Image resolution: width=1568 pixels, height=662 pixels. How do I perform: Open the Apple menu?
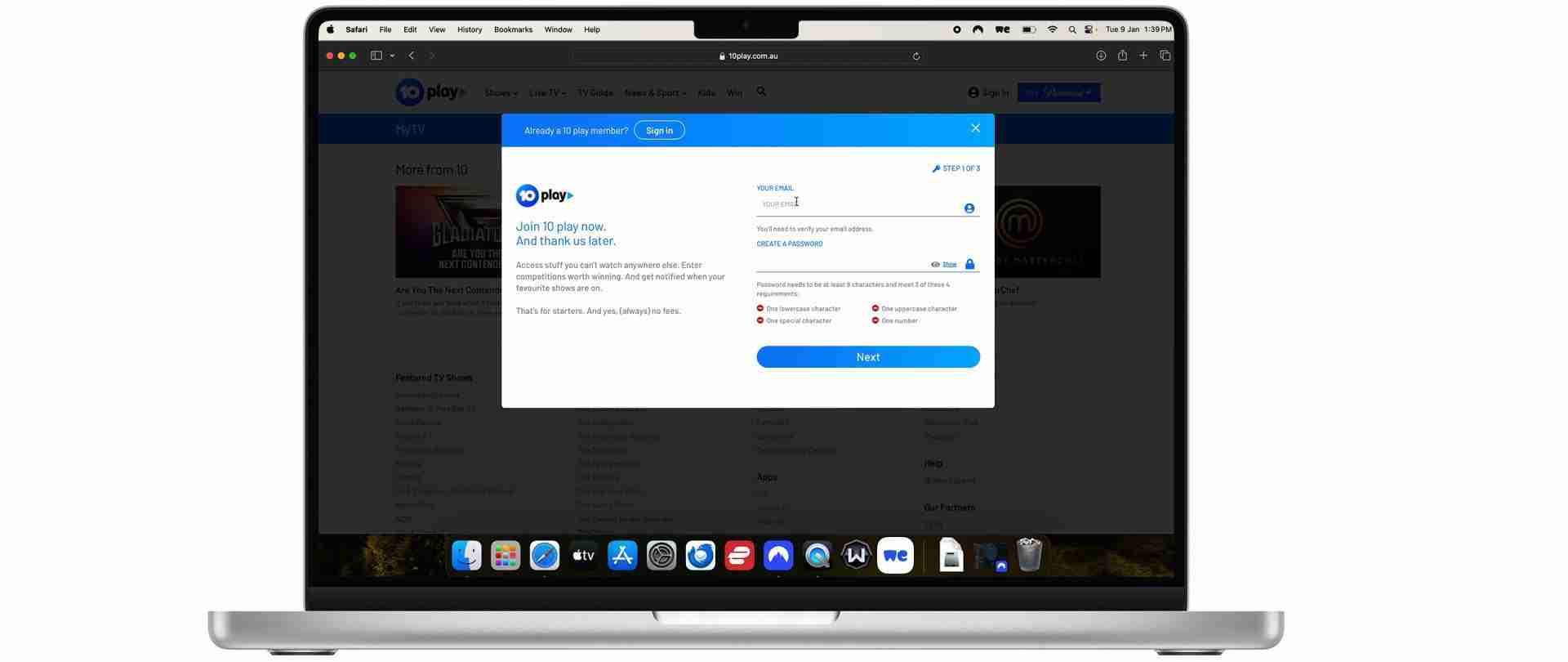[x=331, y=29]
